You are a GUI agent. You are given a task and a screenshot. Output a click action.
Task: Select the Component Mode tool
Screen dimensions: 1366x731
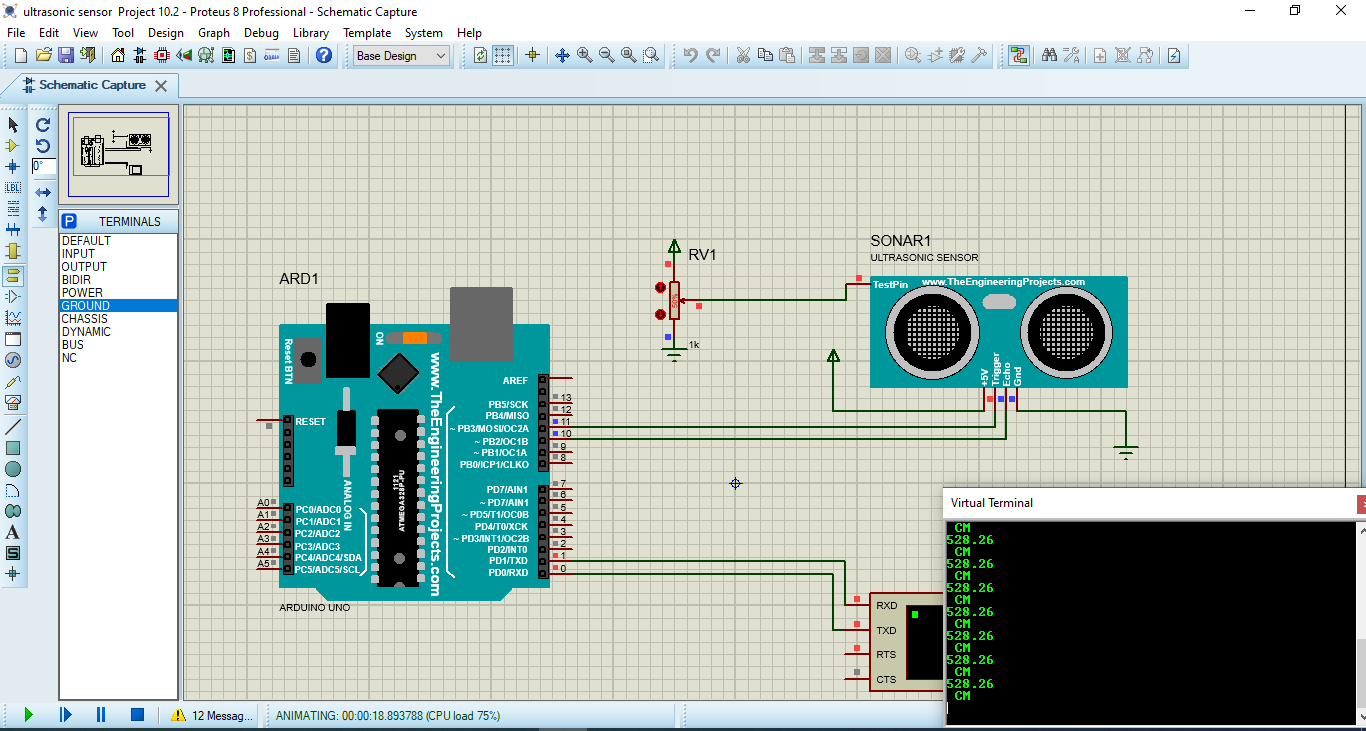(x=12, y=146)
